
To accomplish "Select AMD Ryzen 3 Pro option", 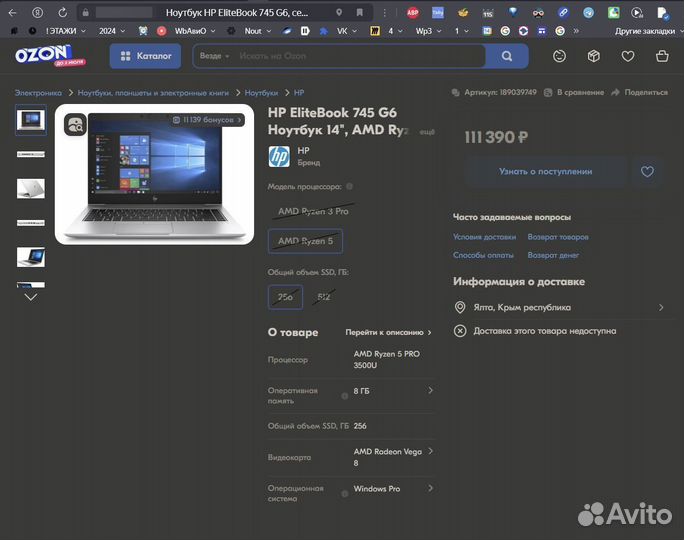I will pyautogui.click(x=313, y=211).
